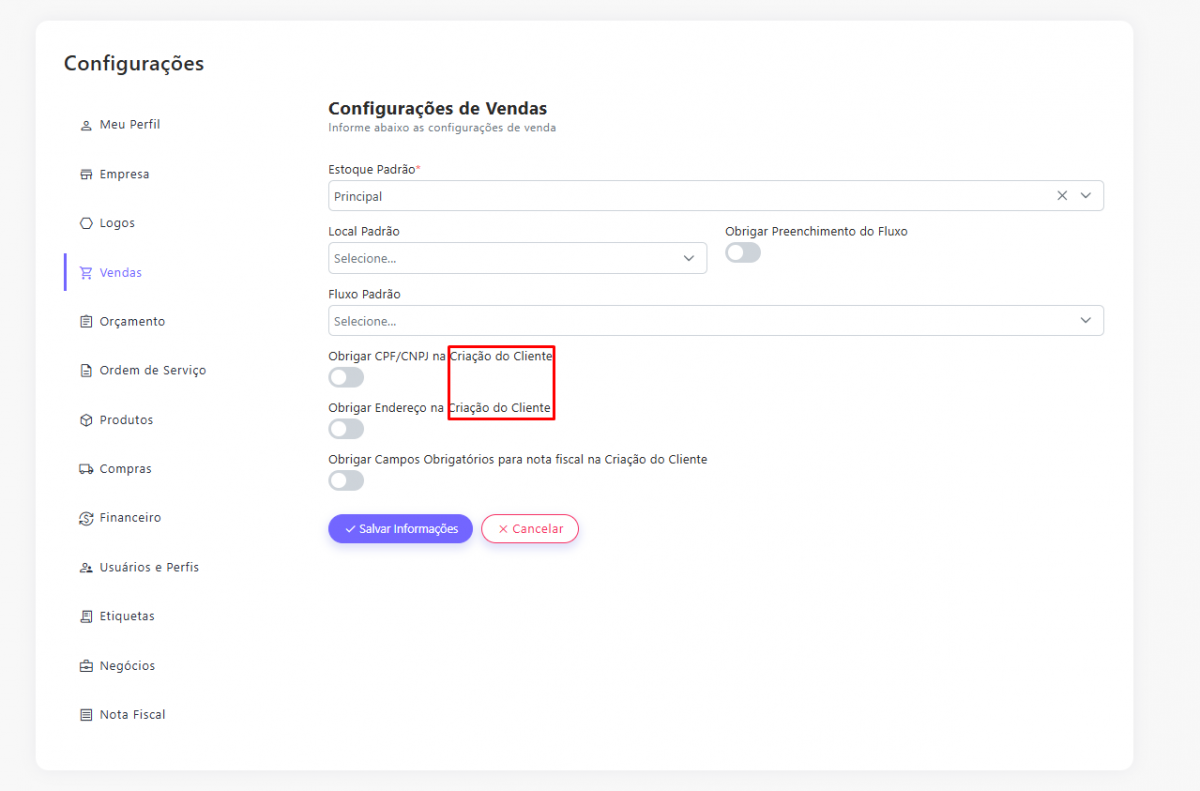Open the Fluxo Padrão dropdown
The image size is (1200, 791).
pyautogui.click(x=715, y=320)
